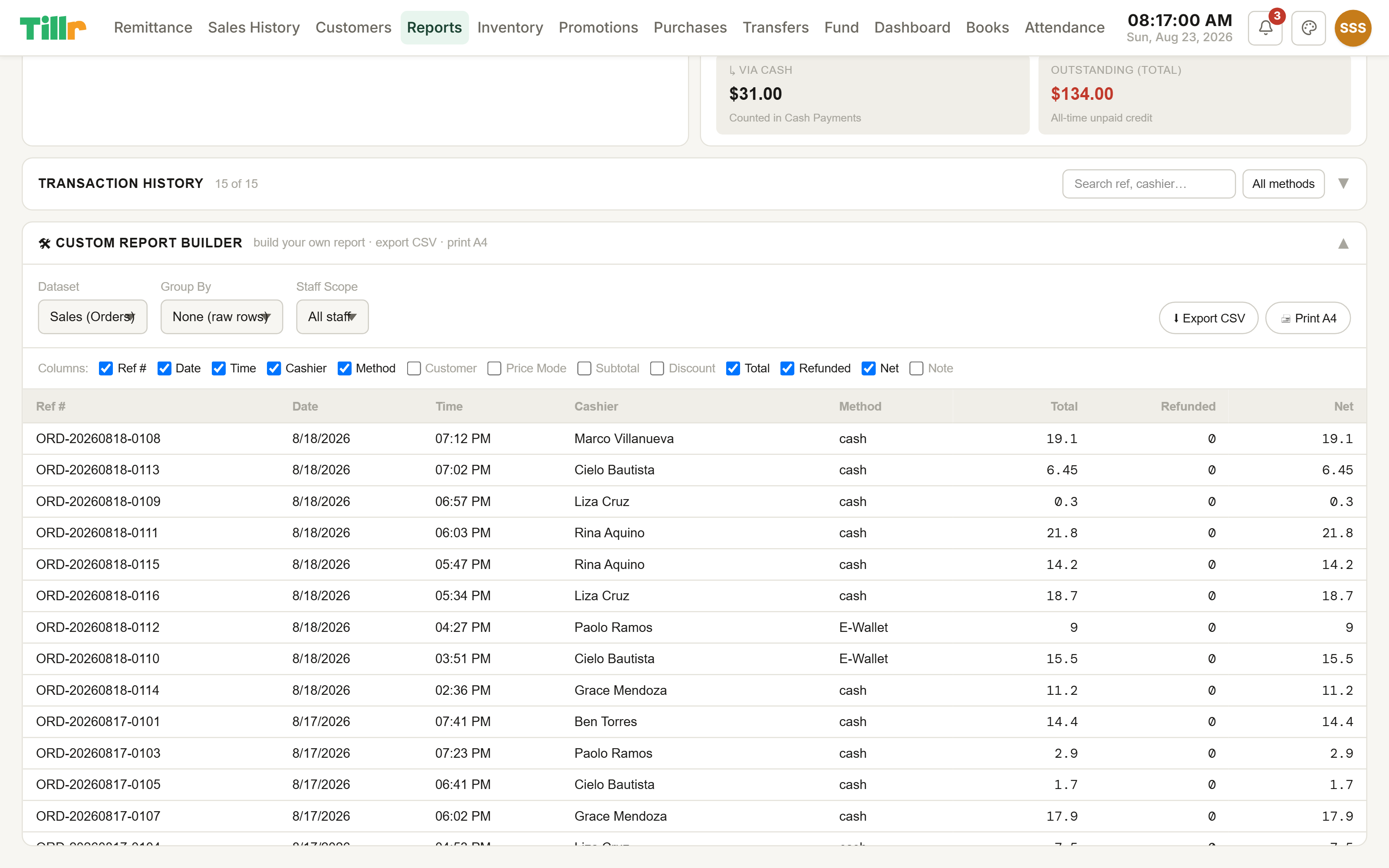
Task: Open the notifications bell
Action: tap(1265, 27)
